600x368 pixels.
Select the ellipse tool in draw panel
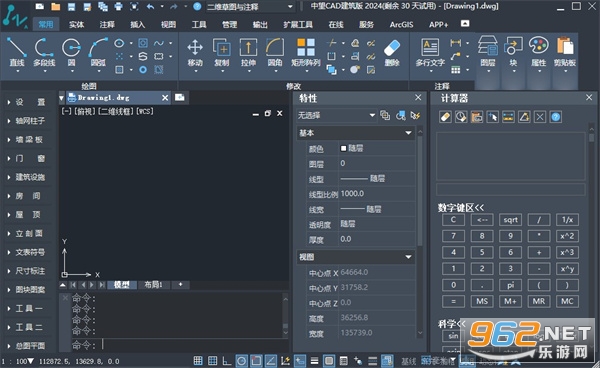(119, 43)
